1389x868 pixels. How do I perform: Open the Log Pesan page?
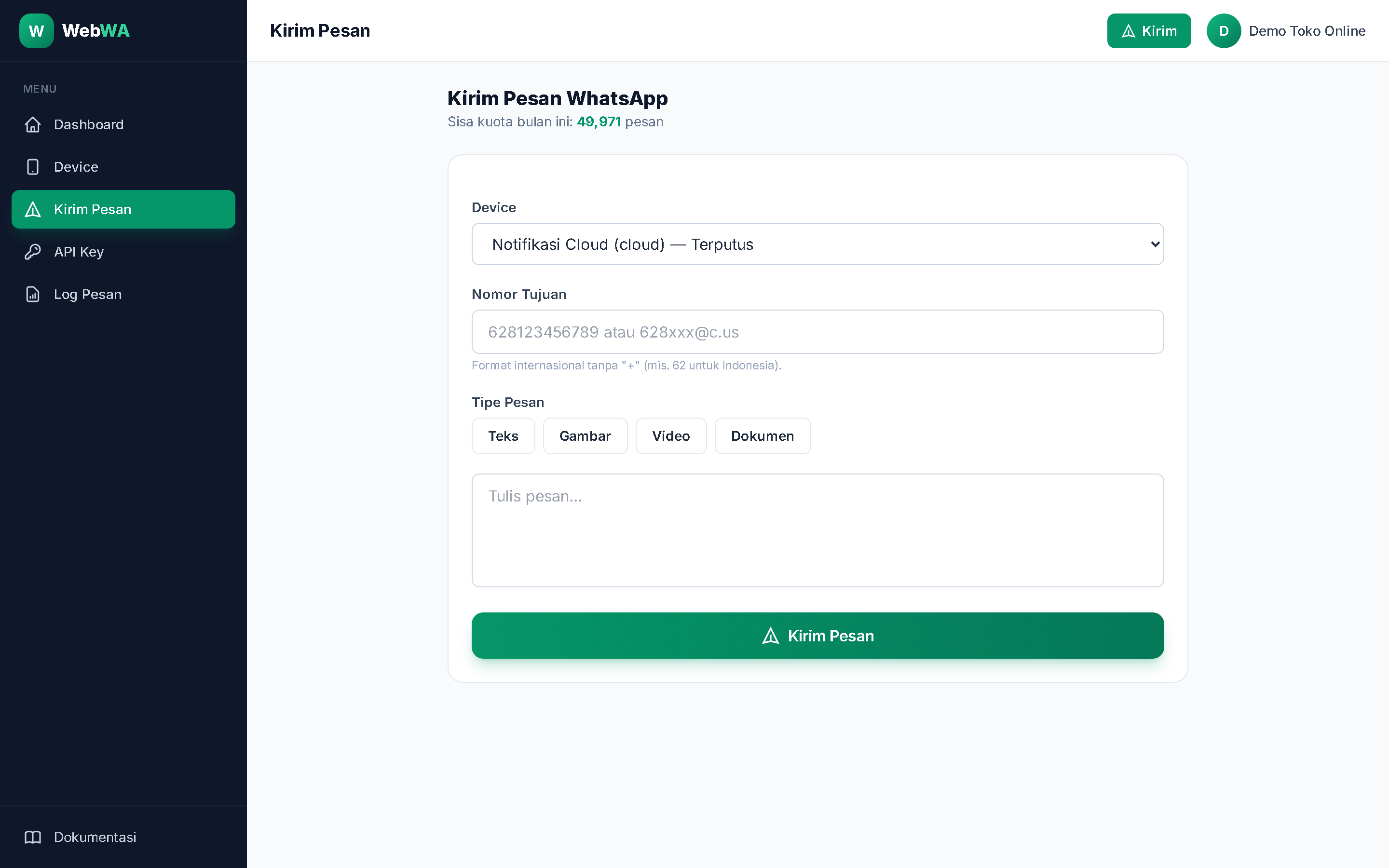(123, 295)
